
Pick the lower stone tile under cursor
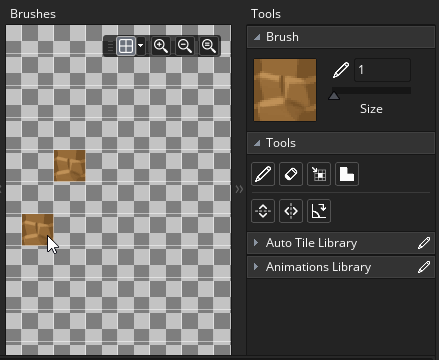pos(38,230)
